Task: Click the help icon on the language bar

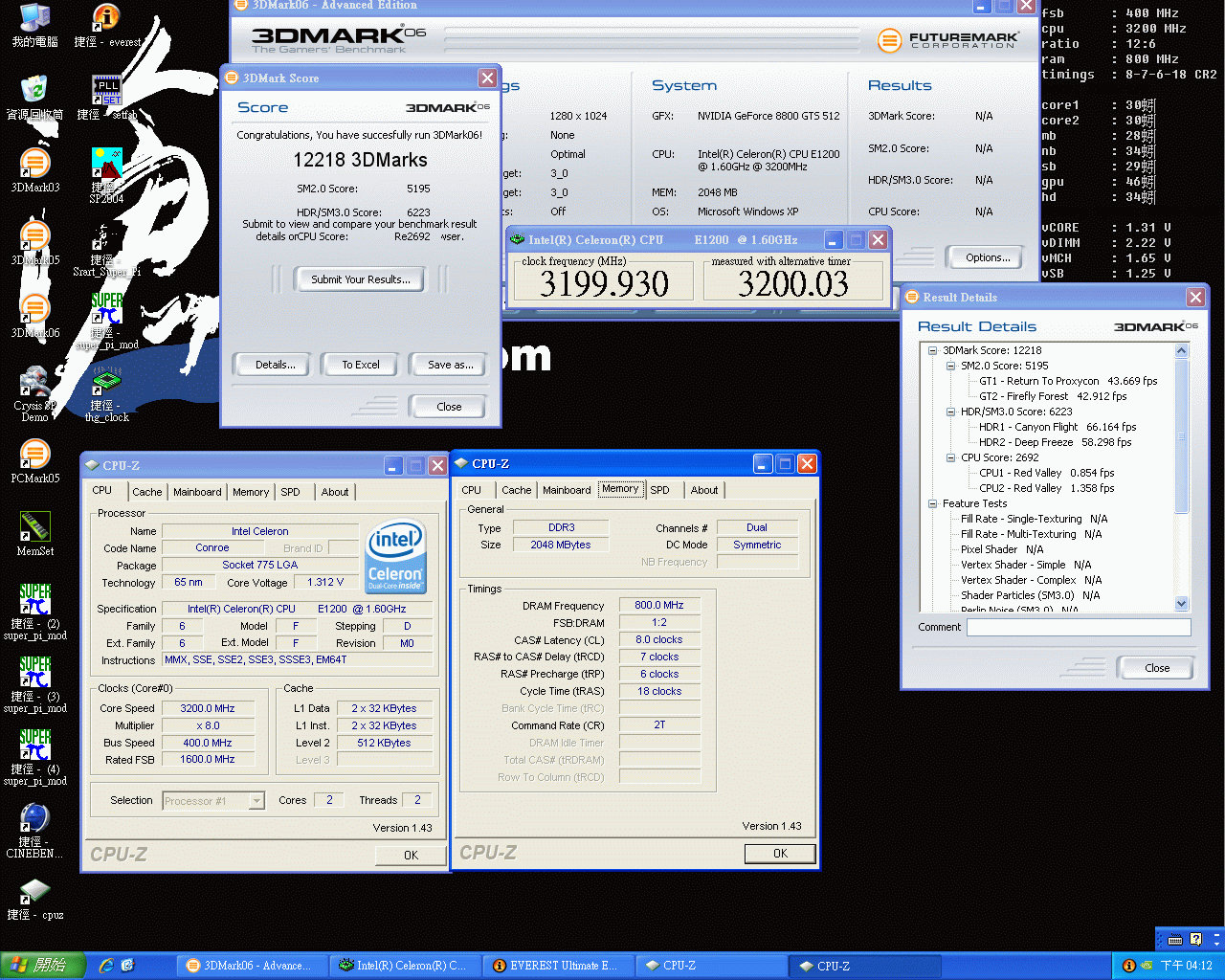Action: 1195,939
